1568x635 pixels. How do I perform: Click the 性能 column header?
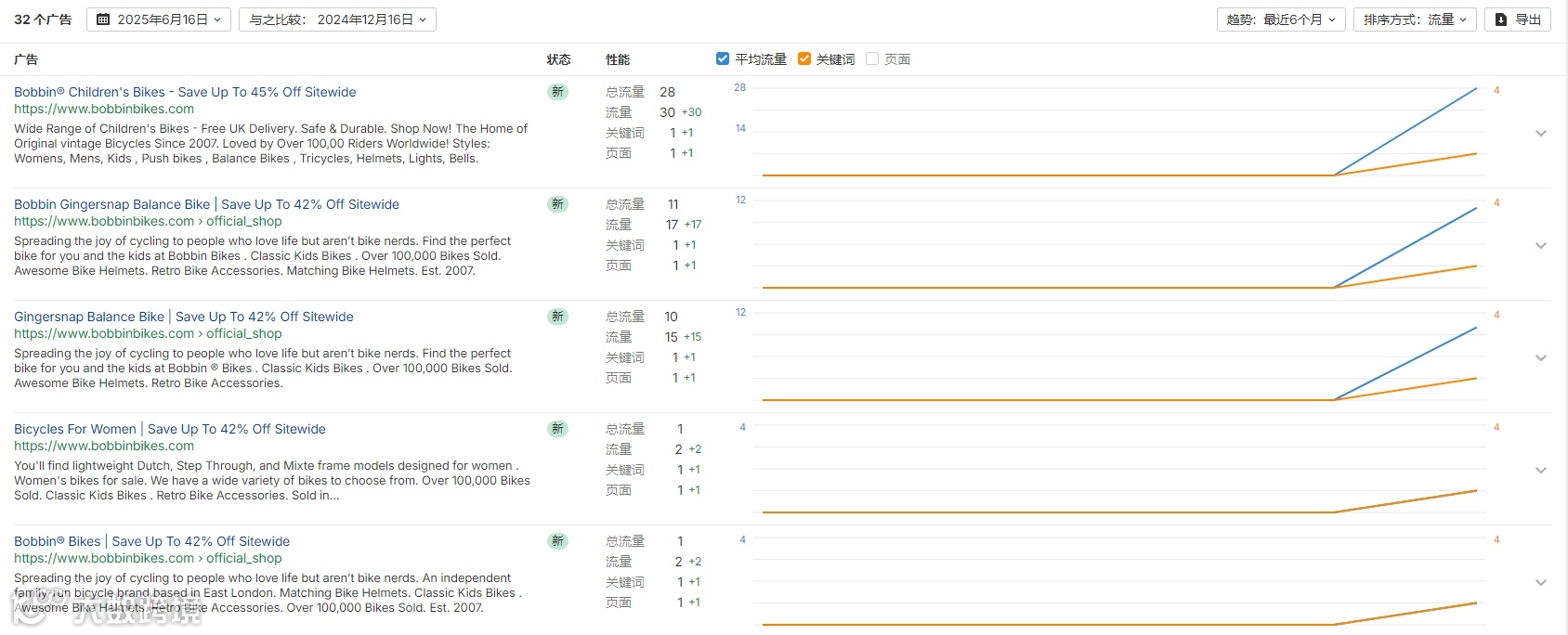[x=618, y=59]
